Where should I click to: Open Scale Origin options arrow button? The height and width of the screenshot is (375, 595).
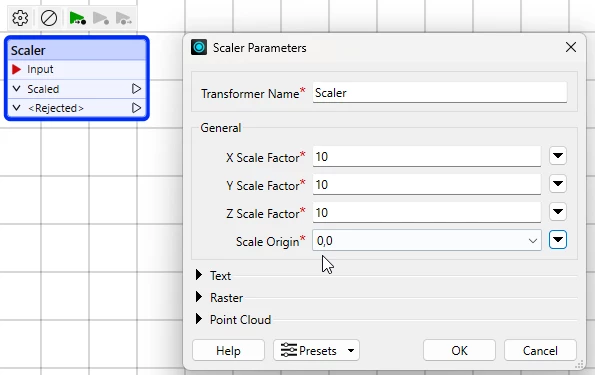click(x=557, y=239)
